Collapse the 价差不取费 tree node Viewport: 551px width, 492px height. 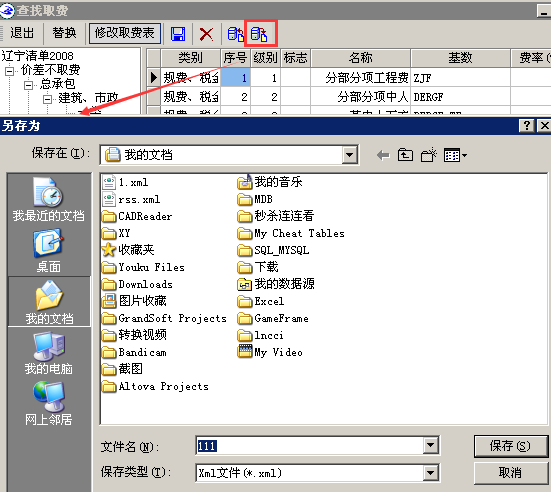click(x=9, y=71)
